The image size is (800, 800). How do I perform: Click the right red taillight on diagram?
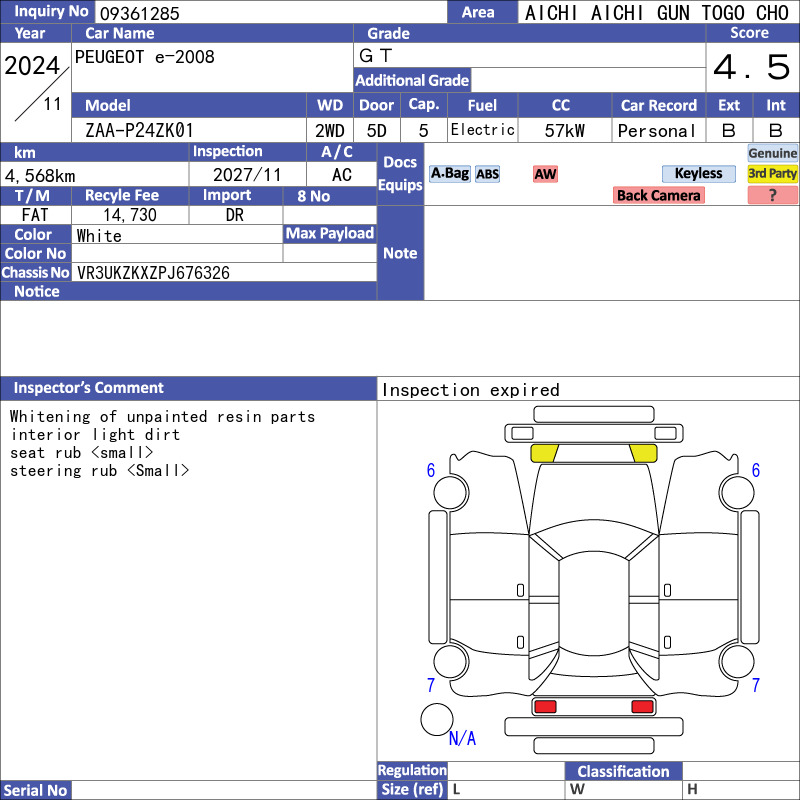click(642, 706)
